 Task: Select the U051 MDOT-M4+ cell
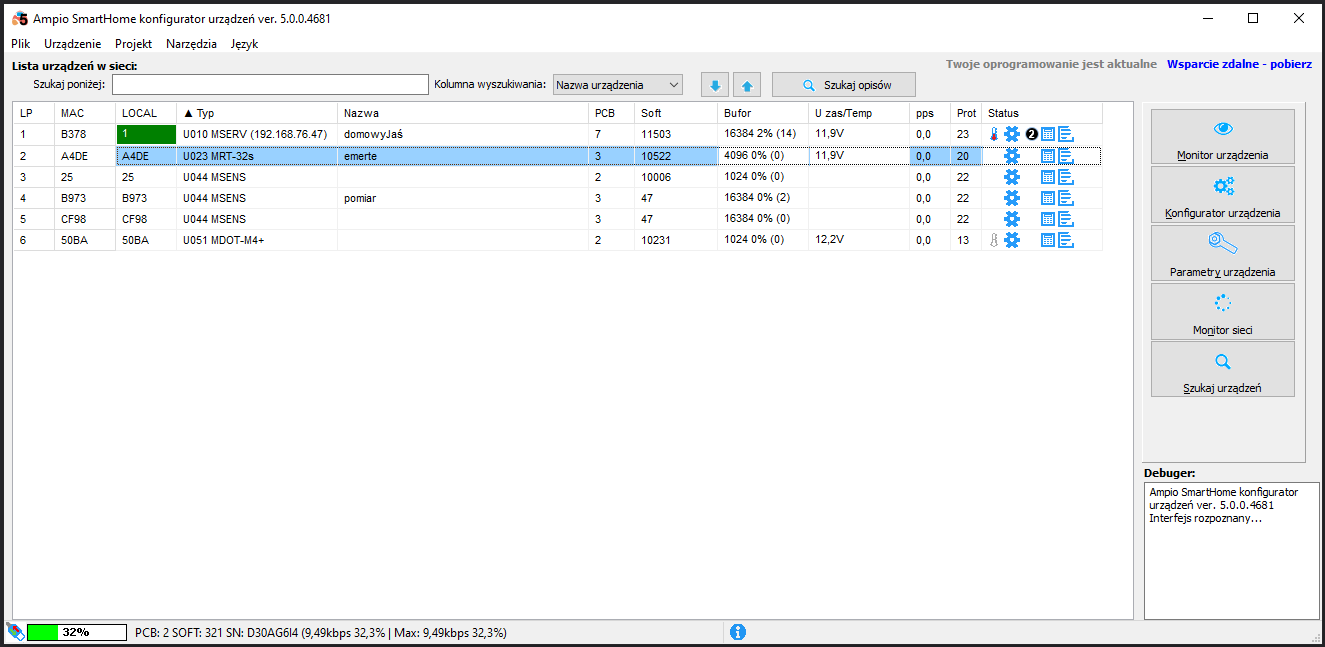257,240
